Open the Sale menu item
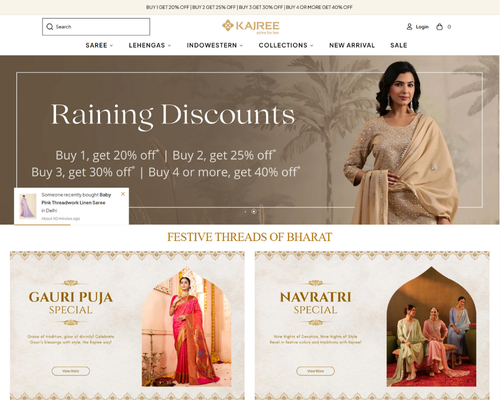The width and height of the screenshot is (500, 400). pyautogui.click(x=399, y=45)
